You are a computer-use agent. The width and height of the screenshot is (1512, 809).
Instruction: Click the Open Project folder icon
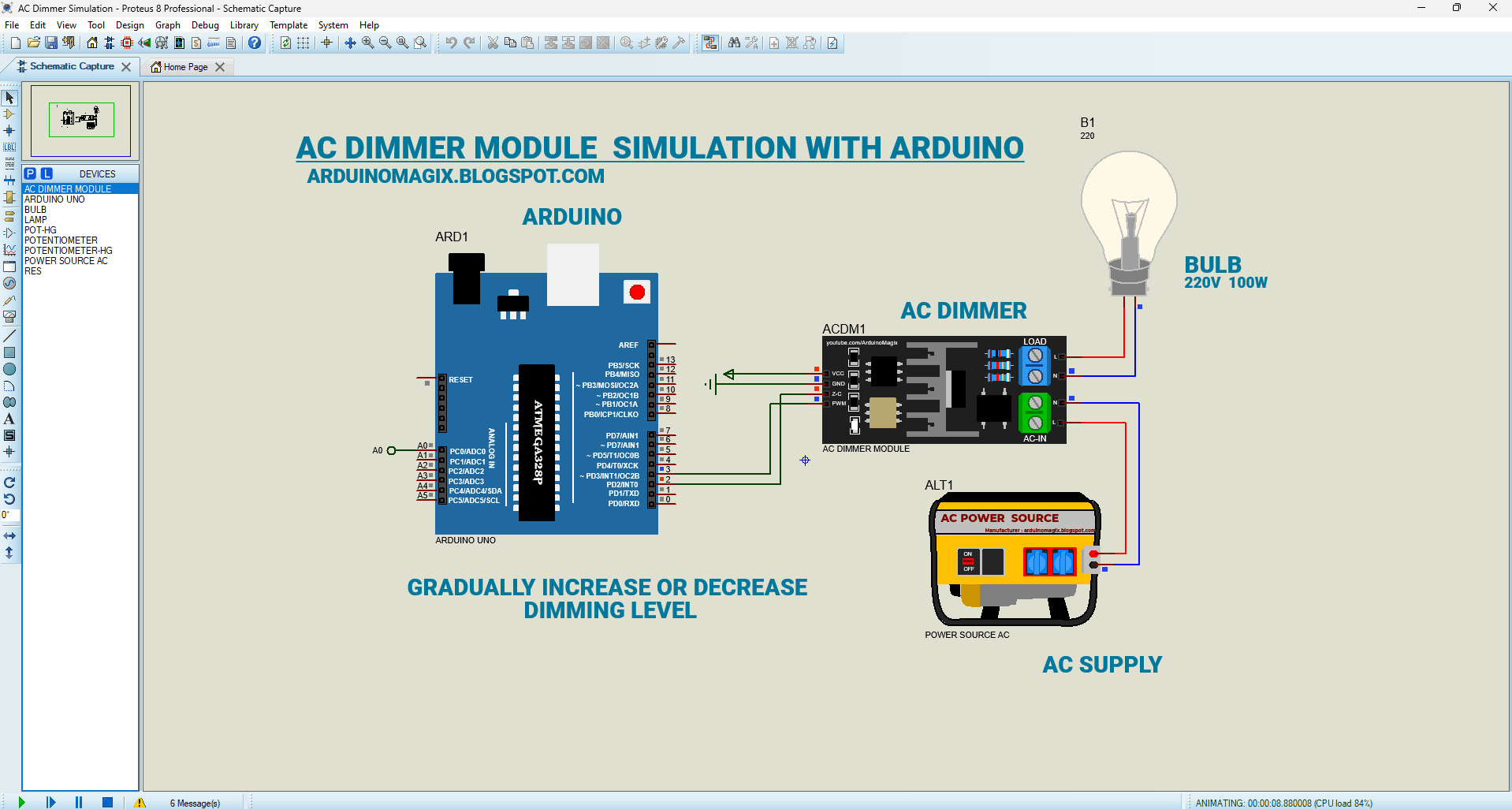tap(33, 43)
